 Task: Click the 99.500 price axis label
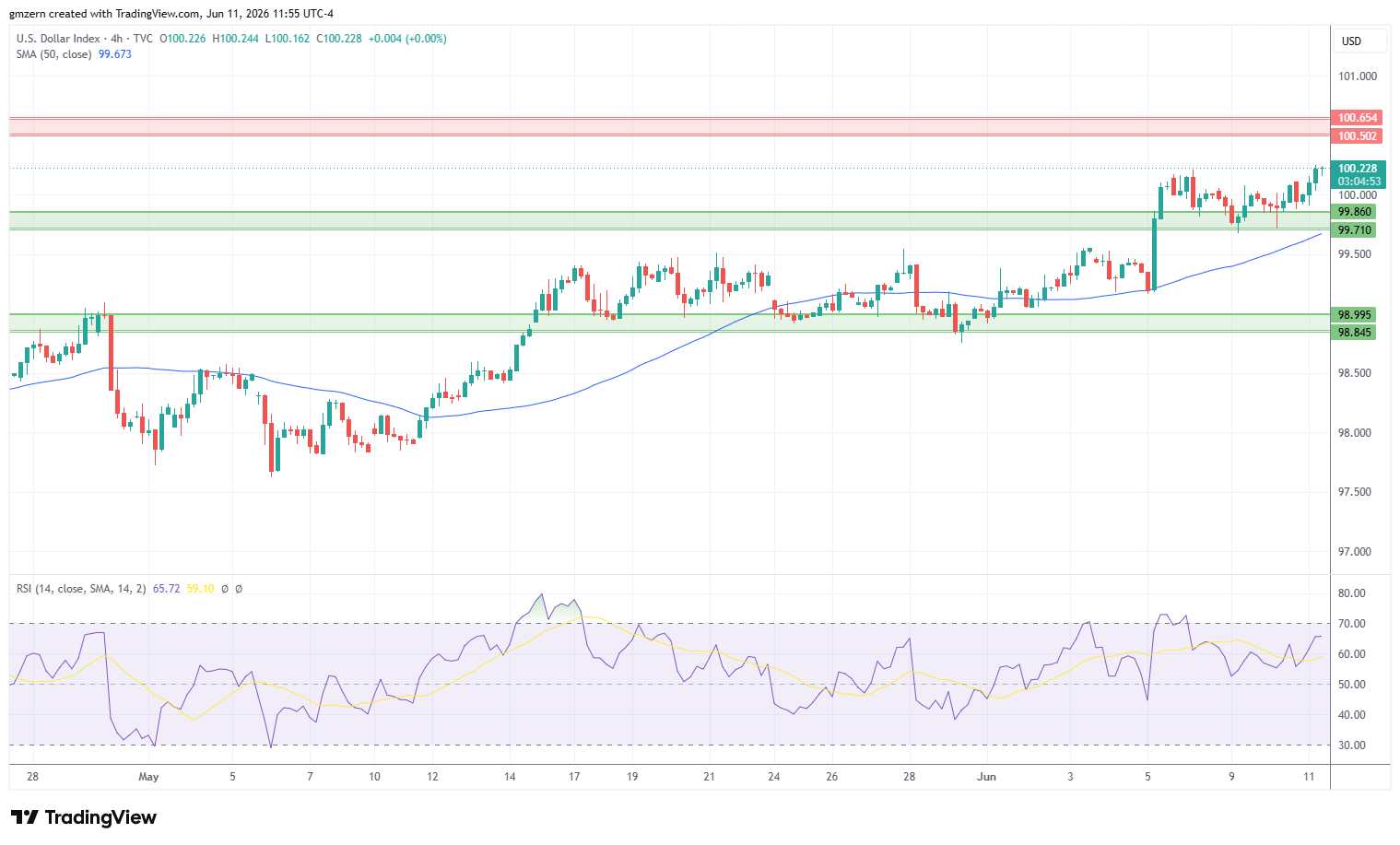[1355, 254]
